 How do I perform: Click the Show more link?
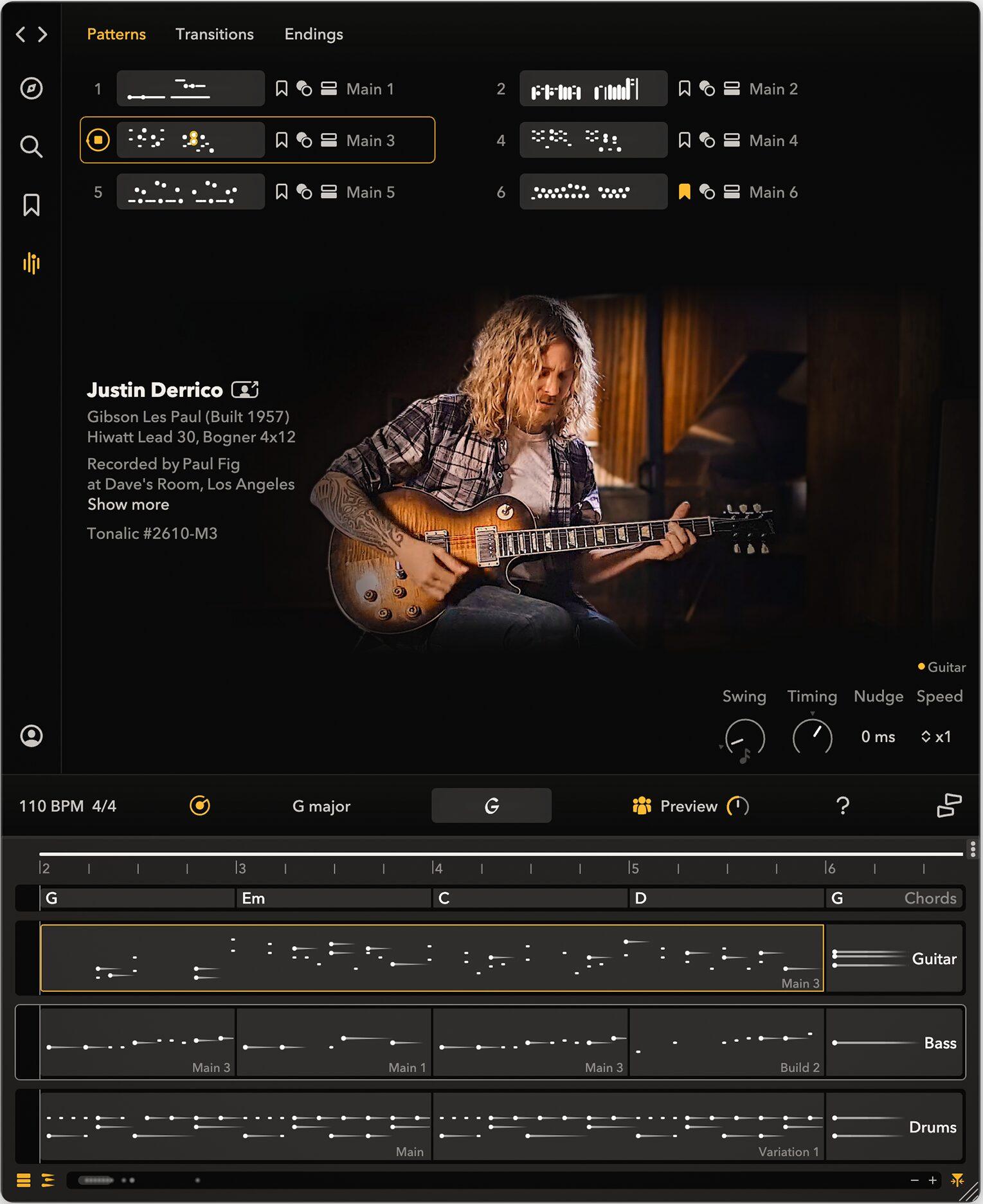pyautogui.click(x=128, y=505)
